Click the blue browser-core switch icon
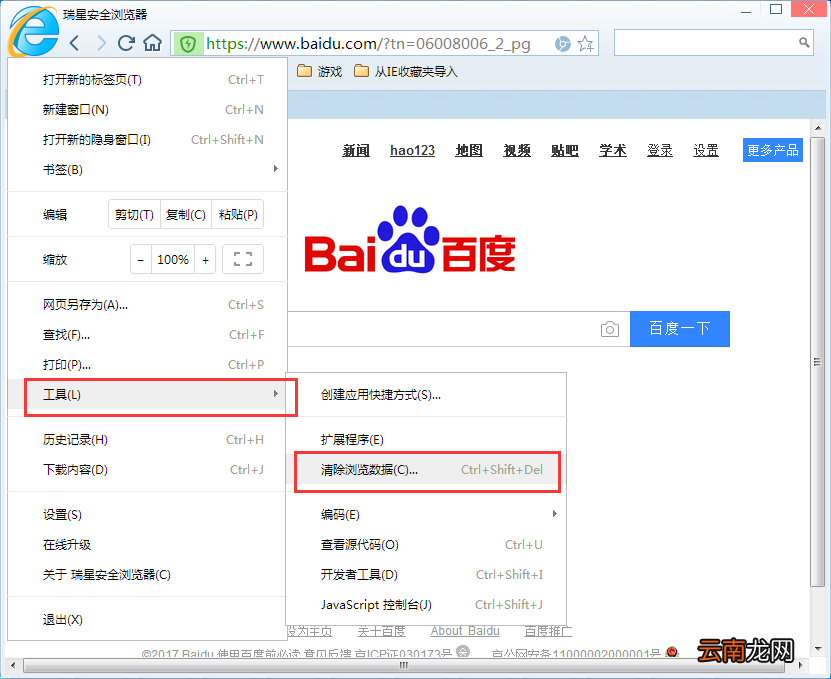This screenshot has width=831, height=679. (562, 43)
